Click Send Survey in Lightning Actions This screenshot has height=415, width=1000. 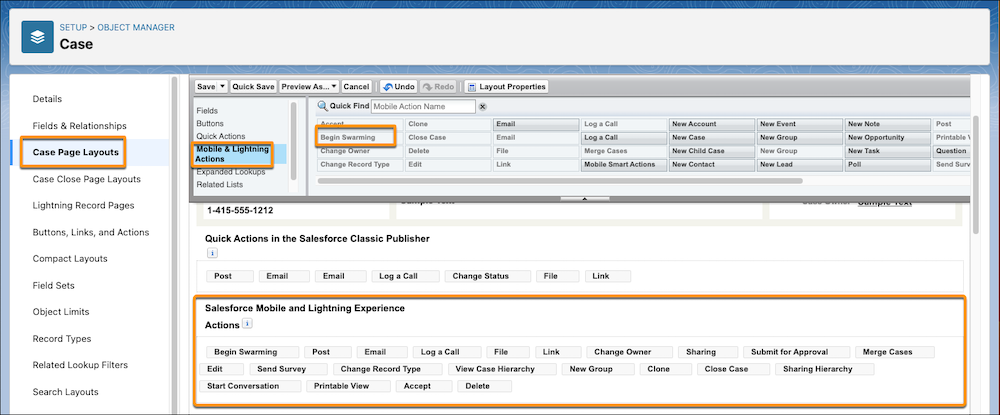point(288,368)
